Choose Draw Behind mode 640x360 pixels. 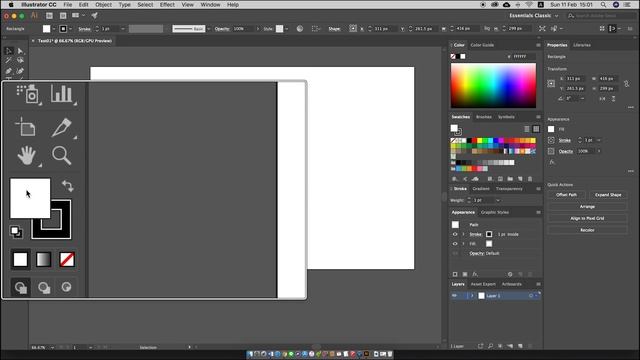tap(44, 287)
